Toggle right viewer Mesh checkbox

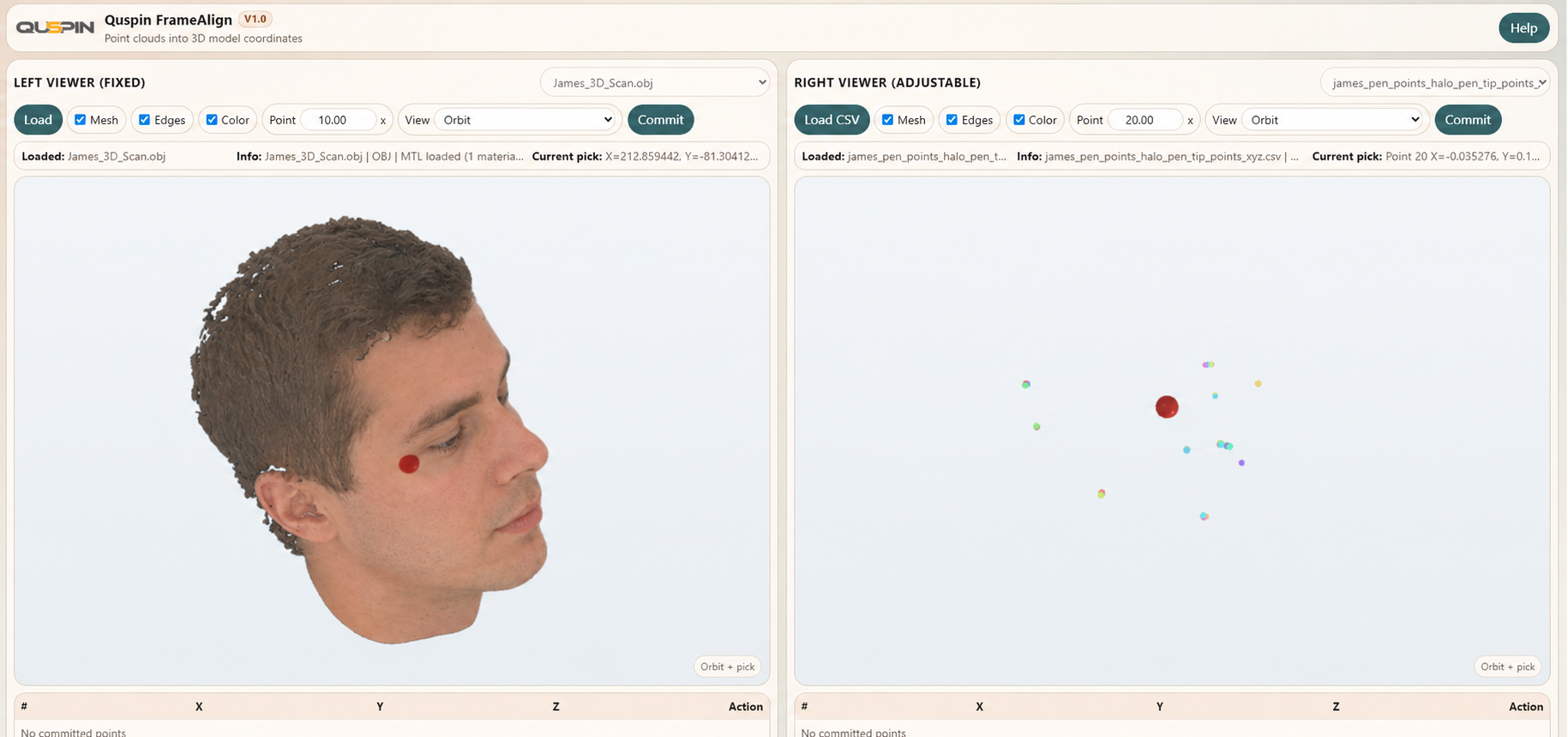point(888,120)
